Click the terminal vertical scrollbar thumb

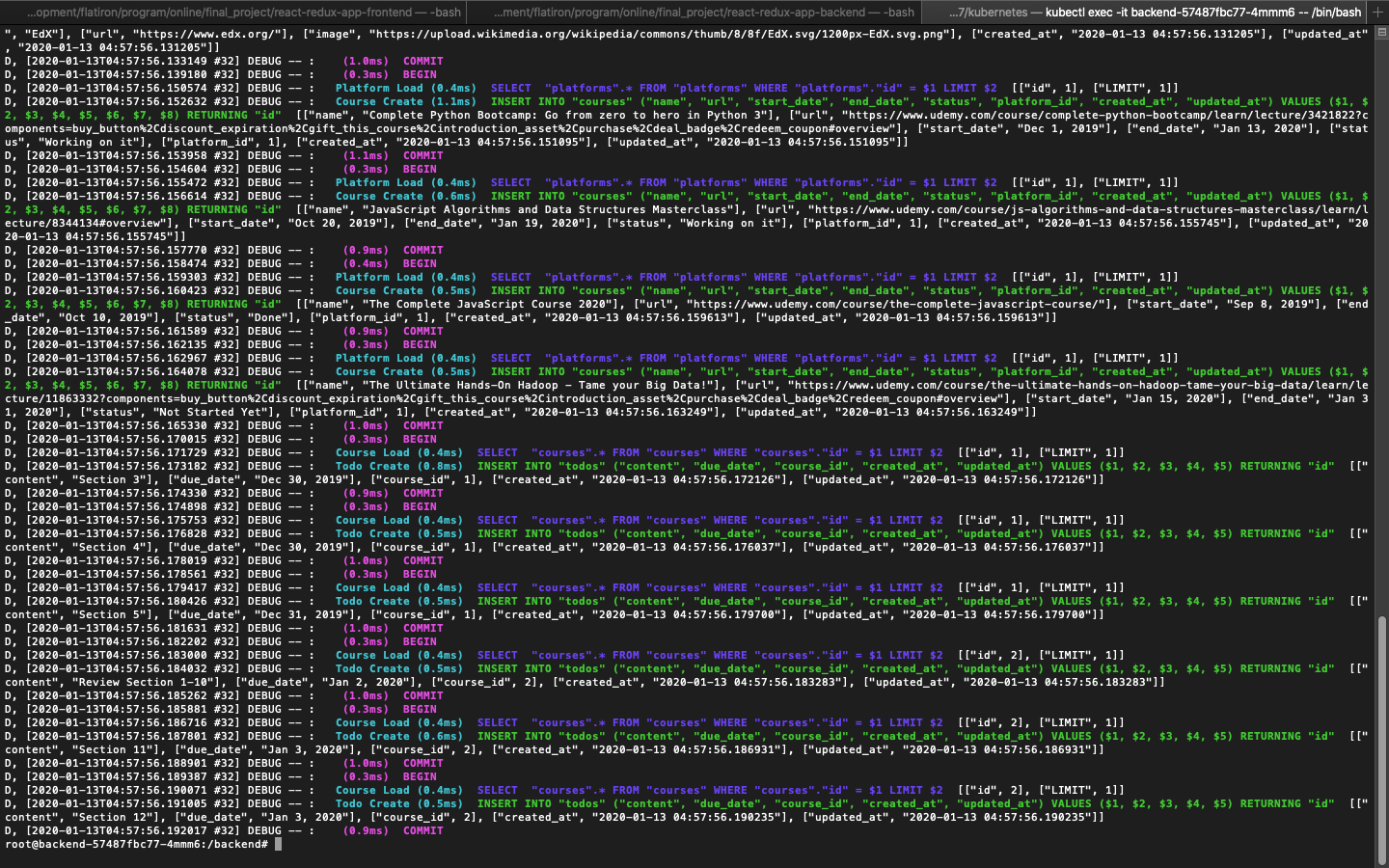click(x=1381, y=740)
